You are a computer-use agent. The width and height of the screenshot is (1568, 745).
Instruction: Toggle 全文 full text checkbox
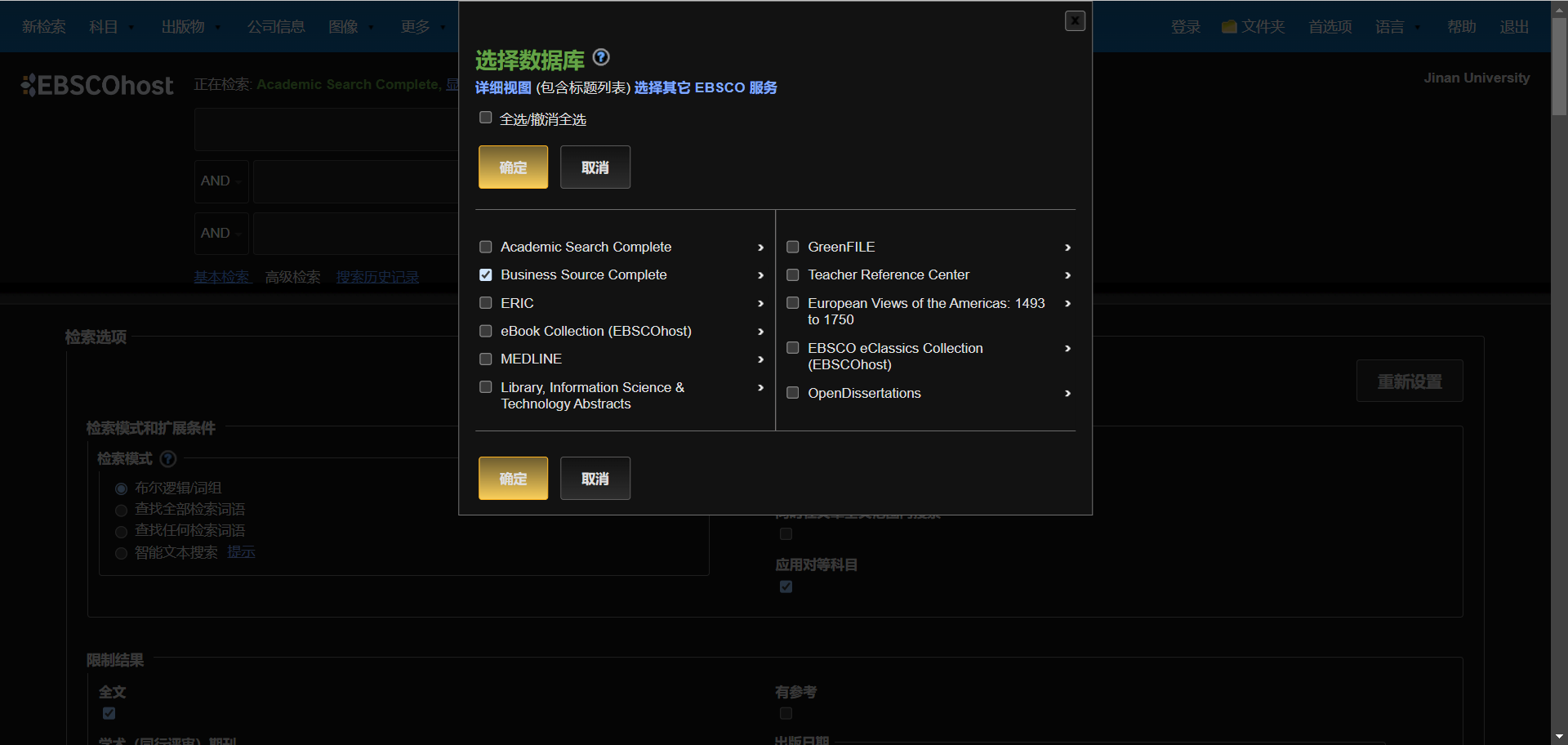click(109, 713)
